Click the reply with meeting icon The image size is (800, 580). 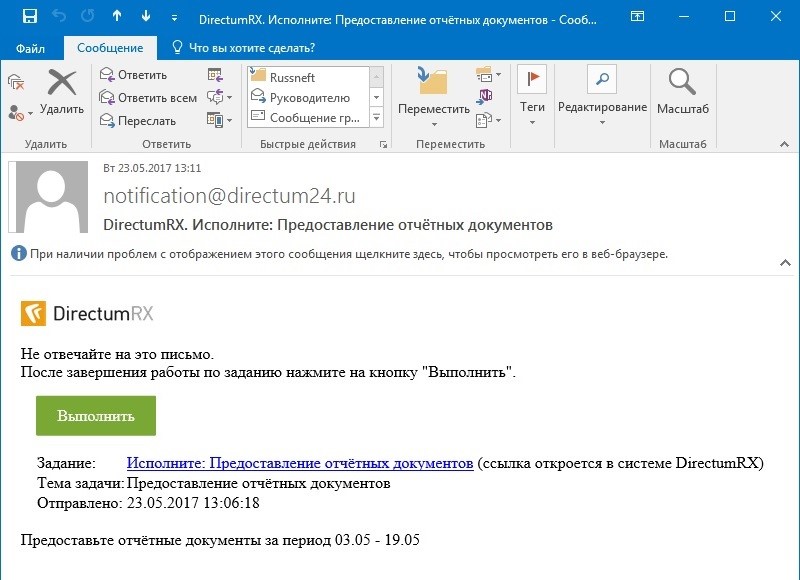[215, 75]
